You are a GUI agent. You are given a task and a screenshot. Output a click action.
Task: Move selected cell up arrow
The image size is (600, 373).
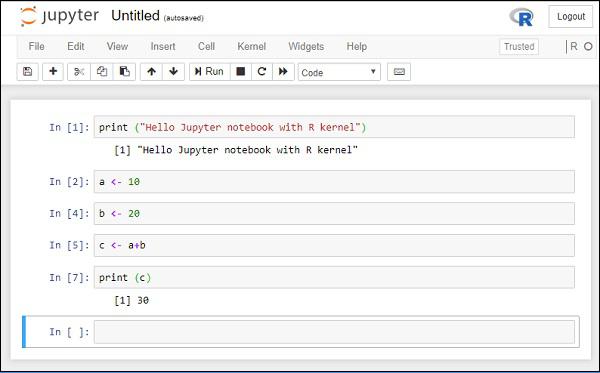click(x=152, y=72)
